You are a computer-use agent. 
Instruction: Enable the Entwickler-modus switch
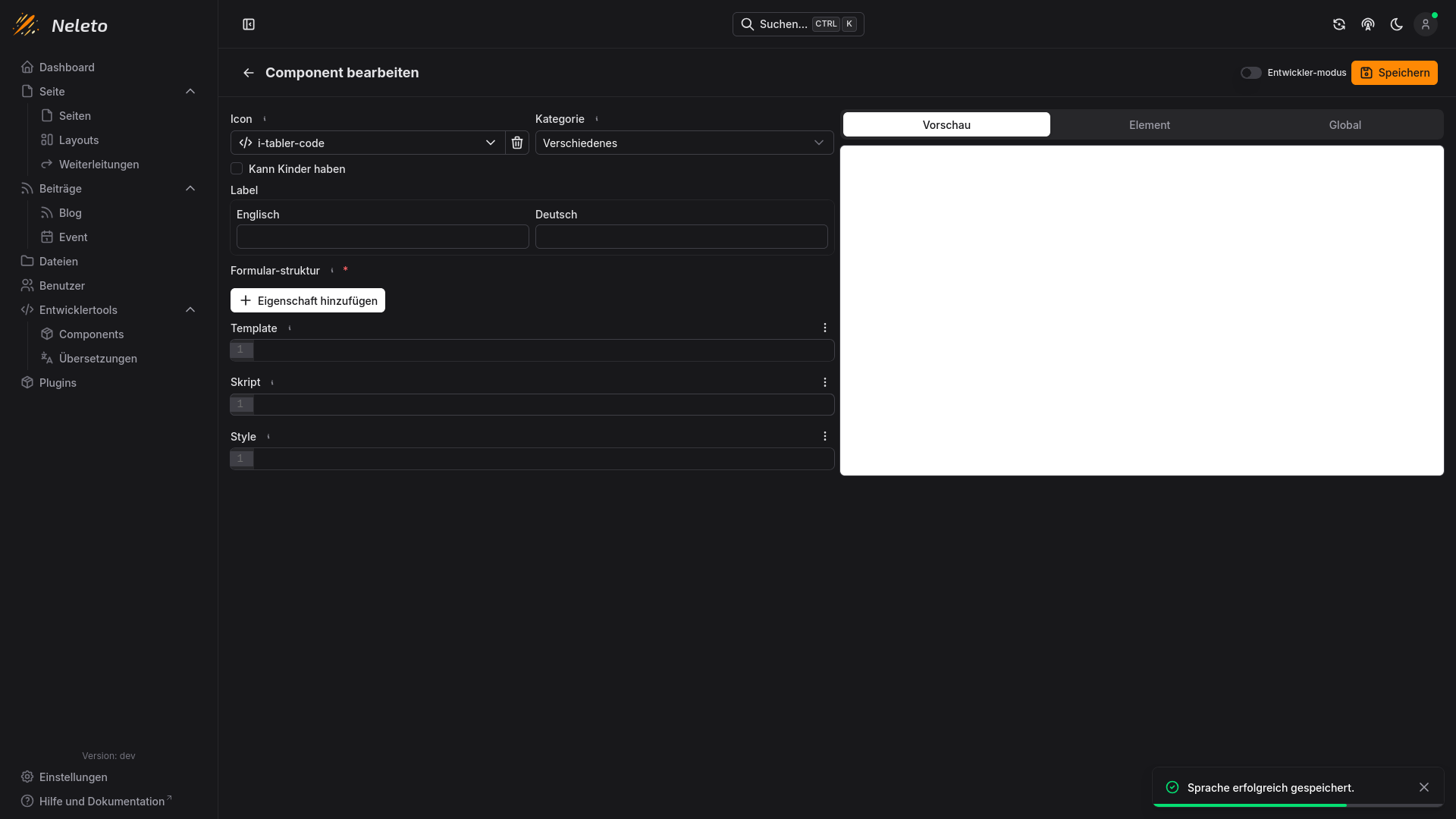click(1250, 73)
